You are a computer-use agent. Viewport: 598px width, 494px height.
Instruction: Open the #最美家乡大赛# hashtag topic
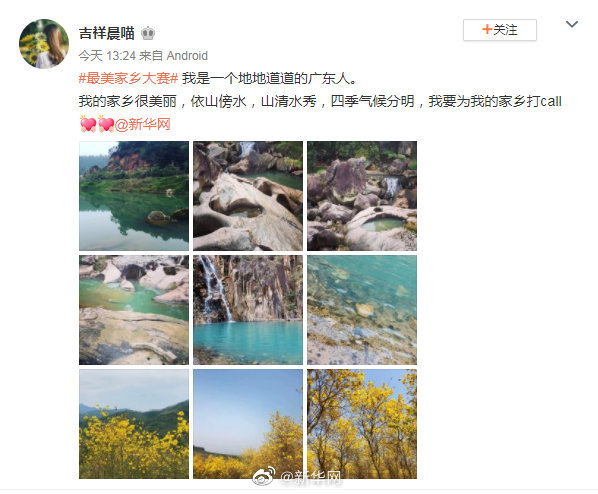coord(129,78)
